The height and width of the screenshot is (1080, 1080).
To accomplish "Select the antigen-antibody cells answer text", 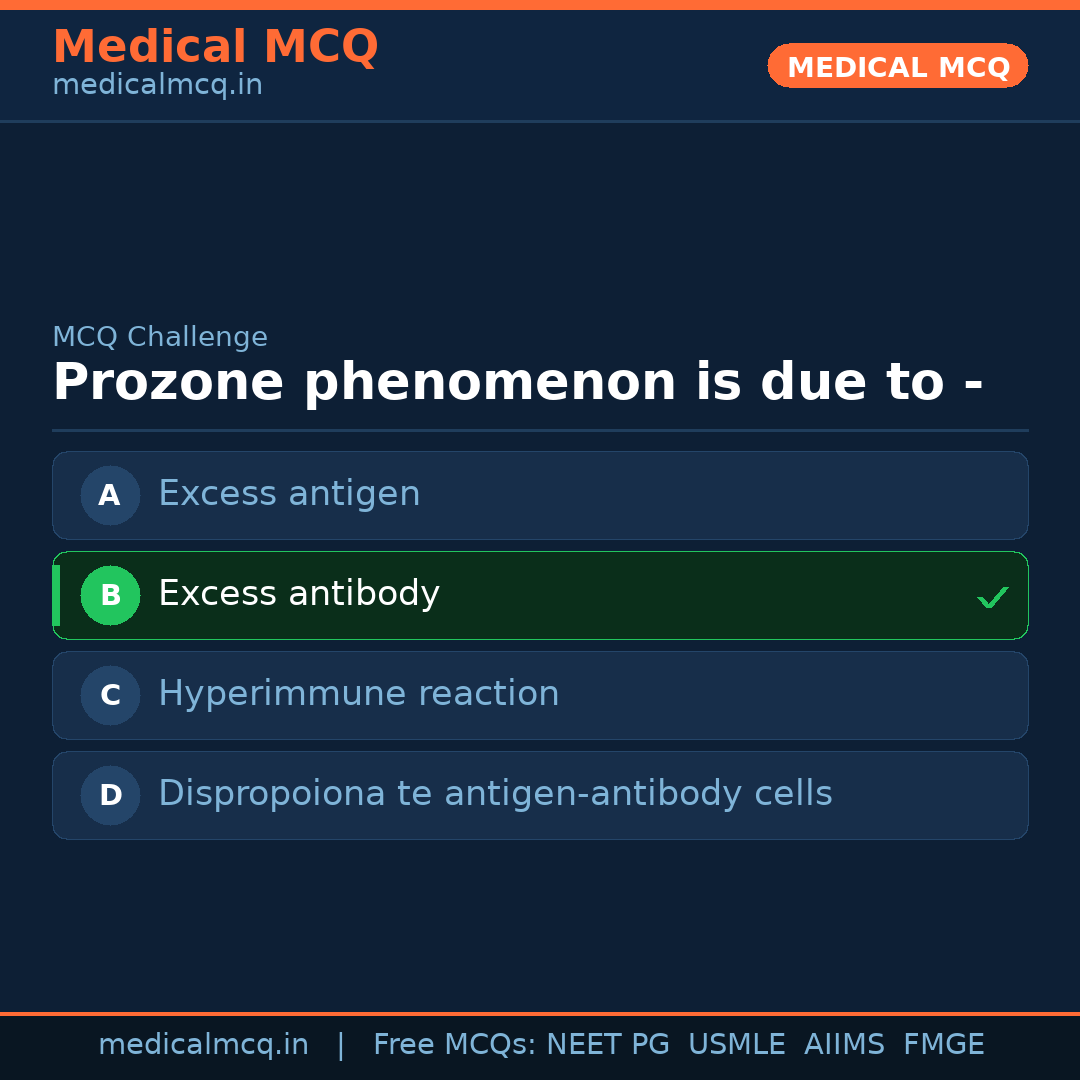I will 495,794.
